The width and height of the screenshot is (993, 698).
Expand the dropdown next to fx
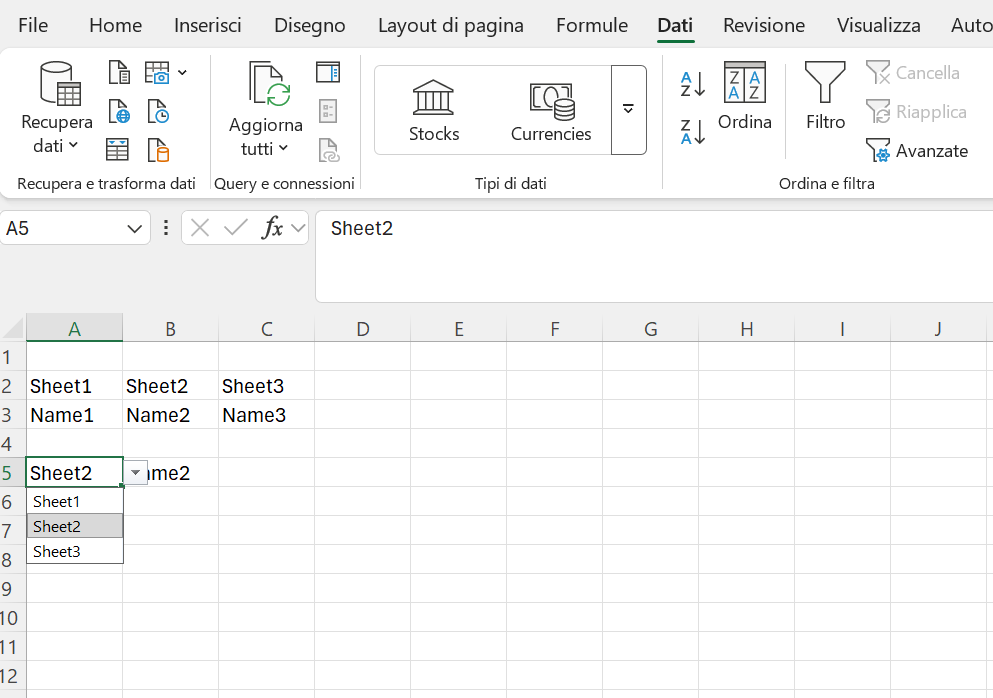pos(298,228)
